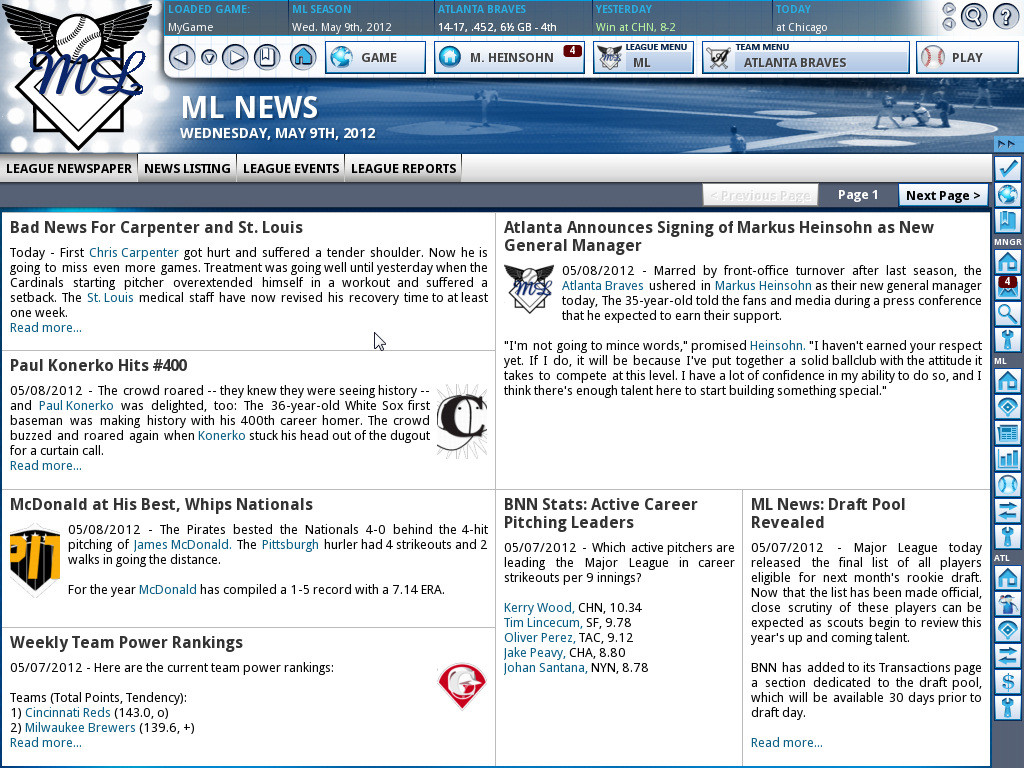Open the ATL manager figure icon
Screen dimensions: 1024x768
tap(1008, 604)
